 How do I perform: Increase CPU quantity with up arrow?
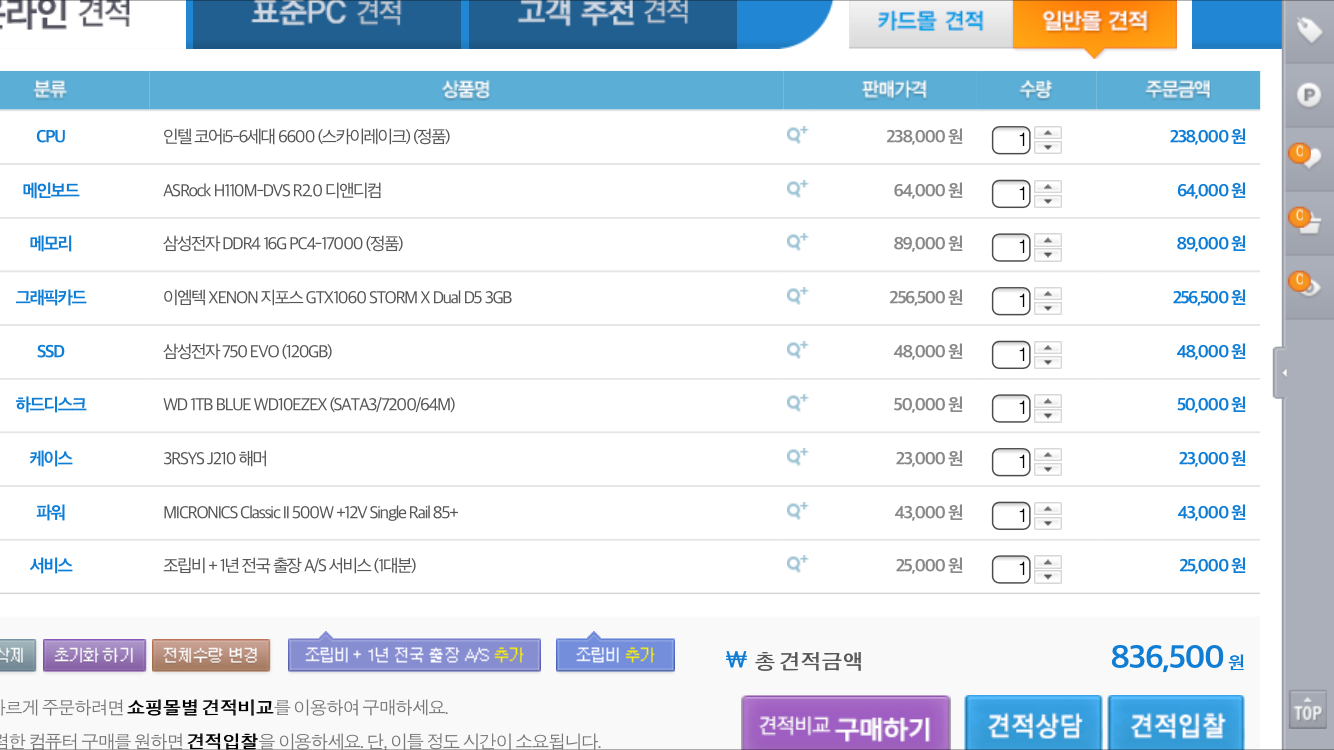(x=1048, y=132)
